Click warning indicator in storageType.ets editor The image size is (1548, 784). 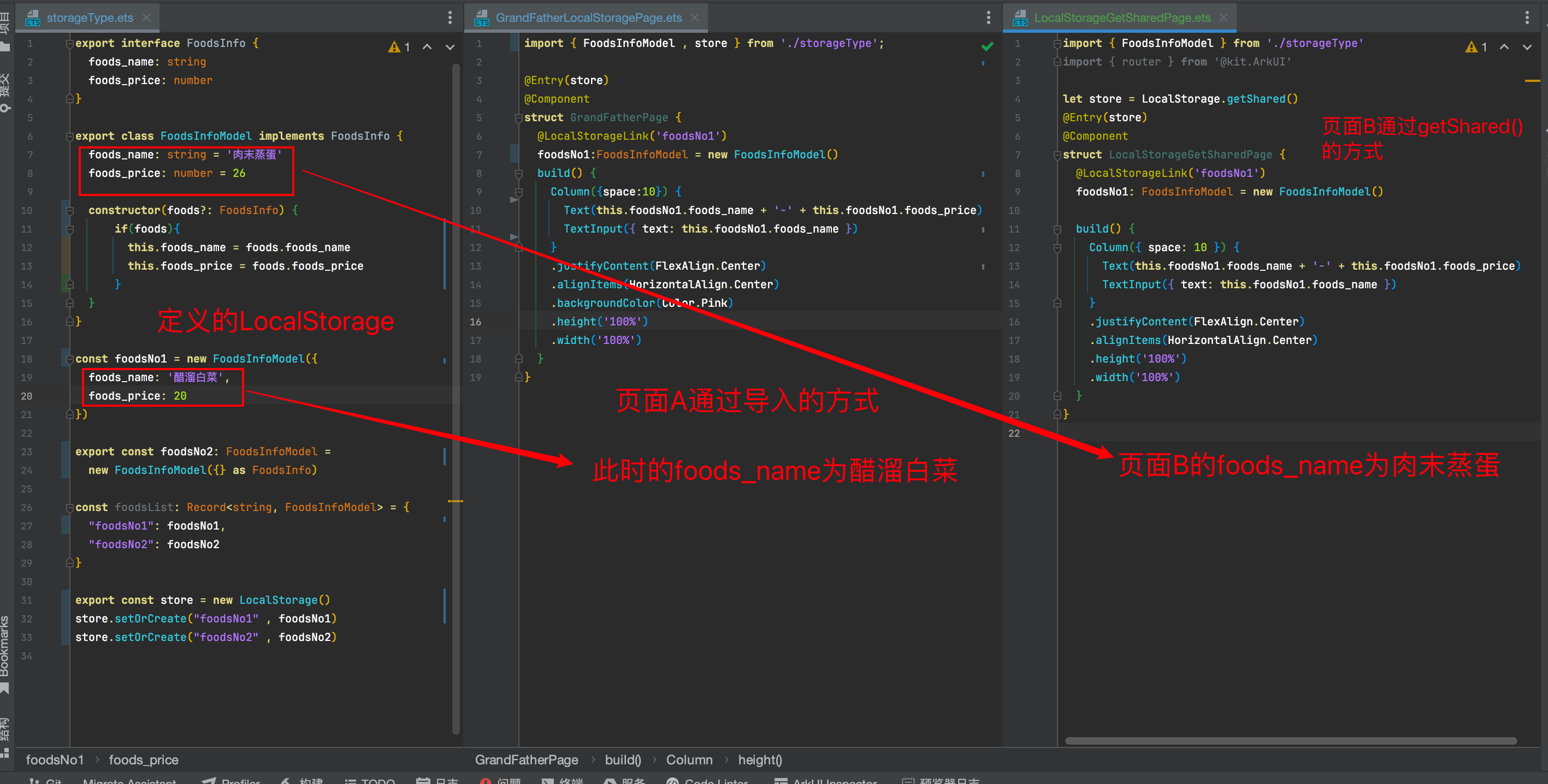click(x=399, y=47)
